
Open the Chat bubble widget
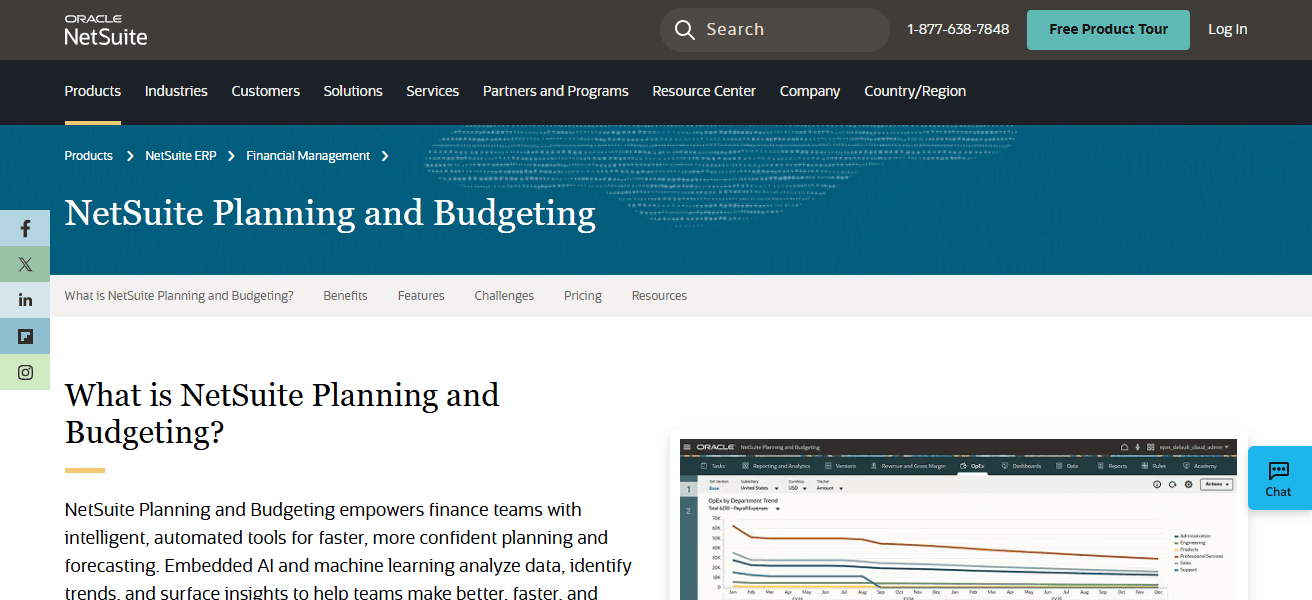pos(1279,478)
